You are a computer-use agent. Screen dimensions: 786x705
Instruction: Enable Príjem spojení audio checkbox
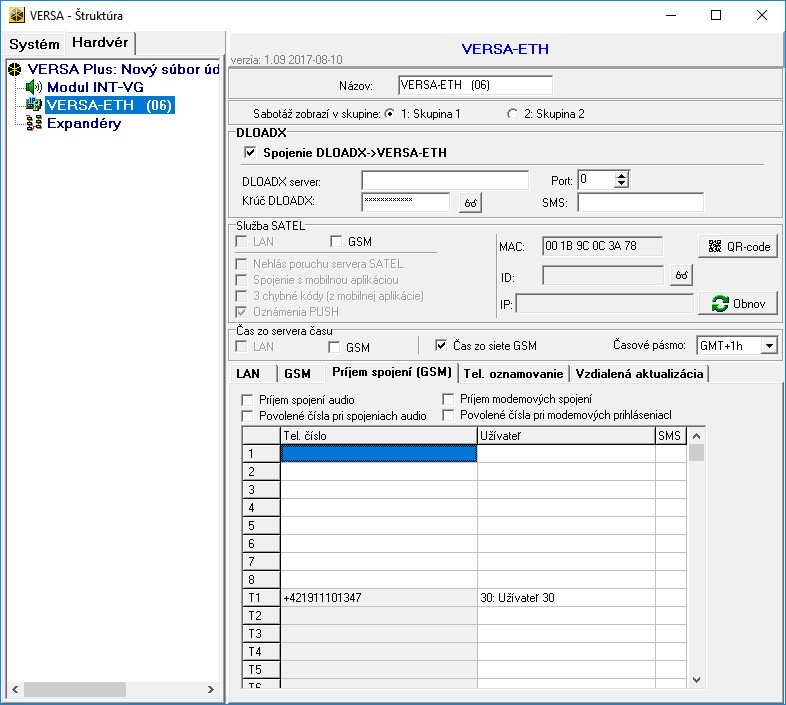point(248,400)
